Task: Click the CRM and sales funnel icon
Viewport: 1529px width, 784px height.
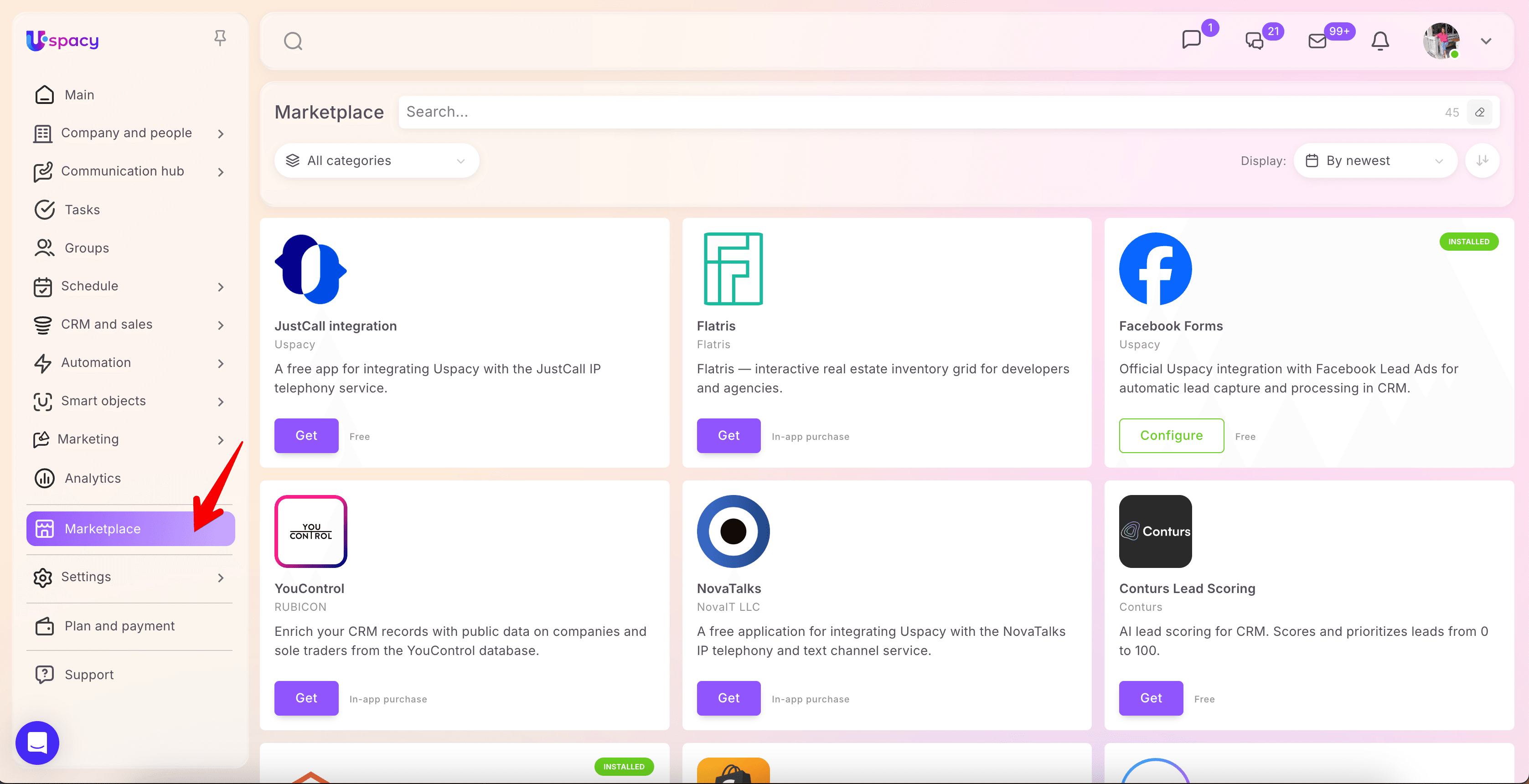Action: [43, 325]
